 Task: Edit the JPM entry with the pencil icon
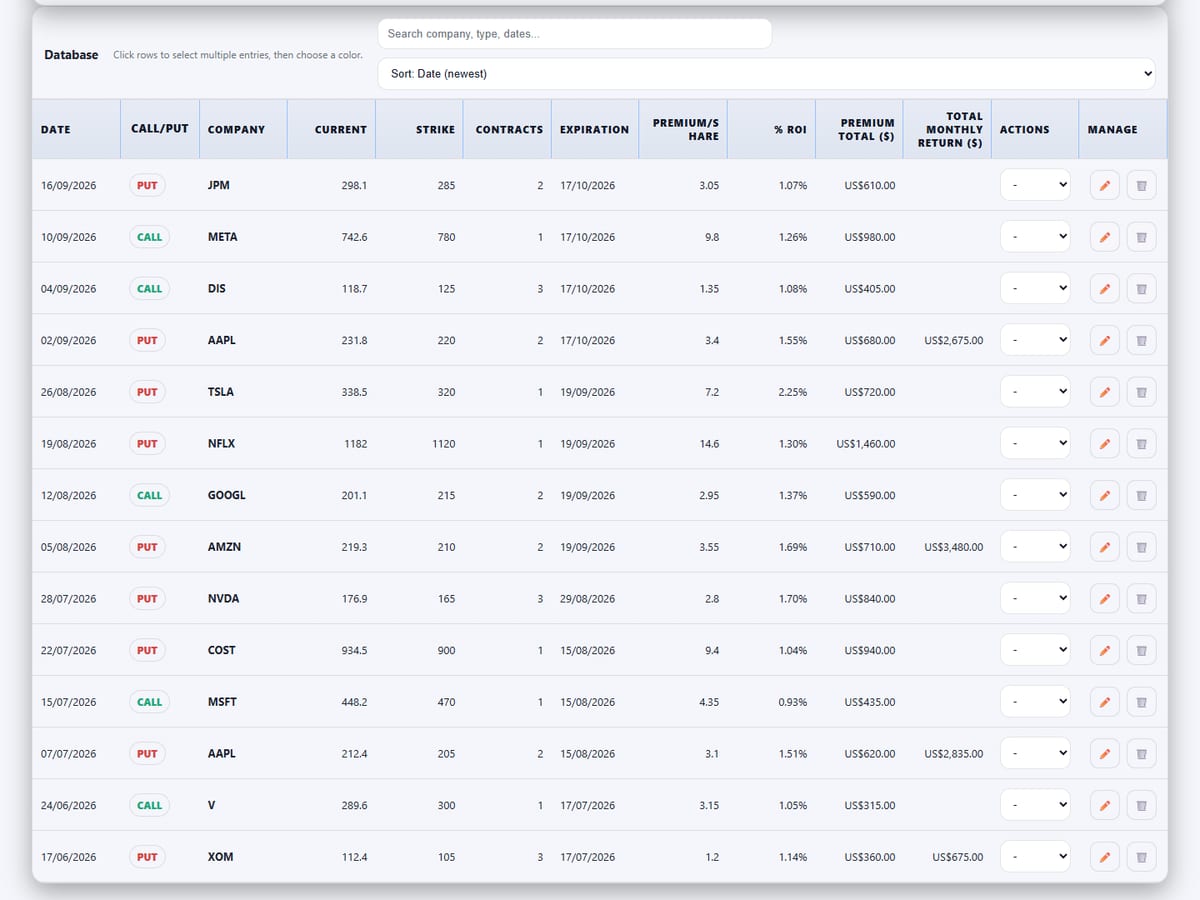click(1104, 185)
